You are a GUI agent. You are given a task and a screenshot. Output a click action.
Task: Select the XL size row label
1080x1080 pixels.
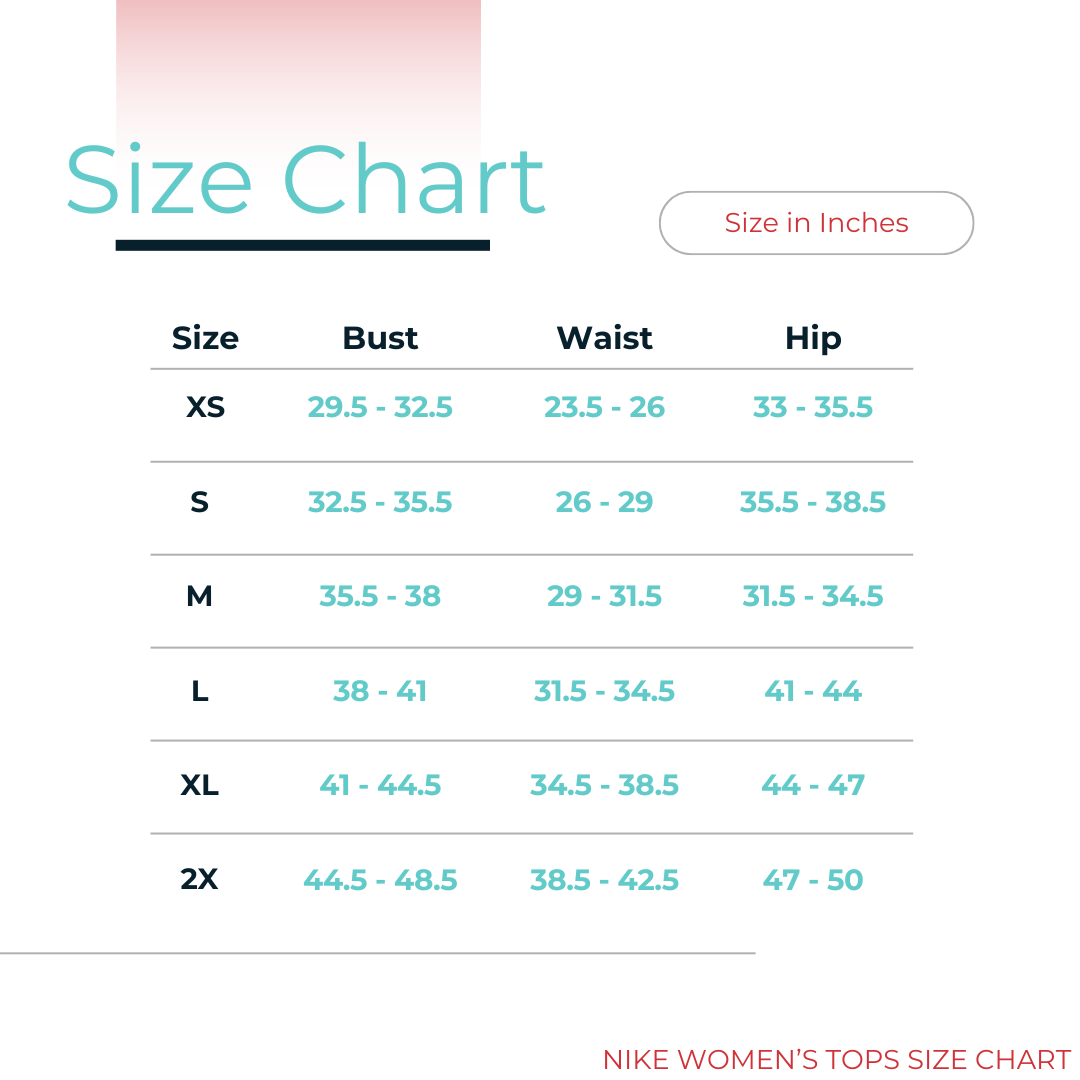tap(199, 785)
